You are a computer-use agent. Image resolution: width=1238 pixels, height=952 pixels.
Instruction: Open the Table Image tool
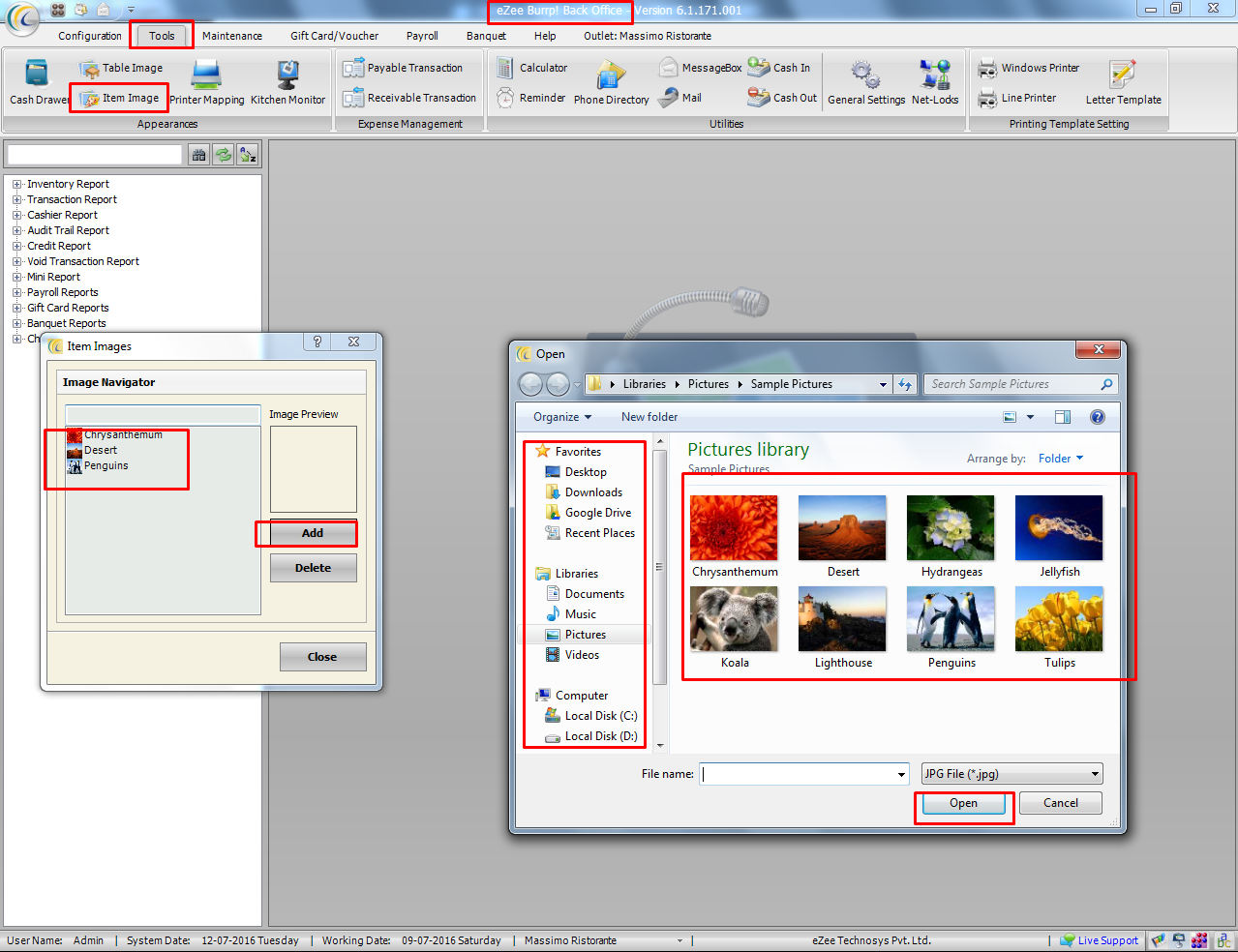121,68
